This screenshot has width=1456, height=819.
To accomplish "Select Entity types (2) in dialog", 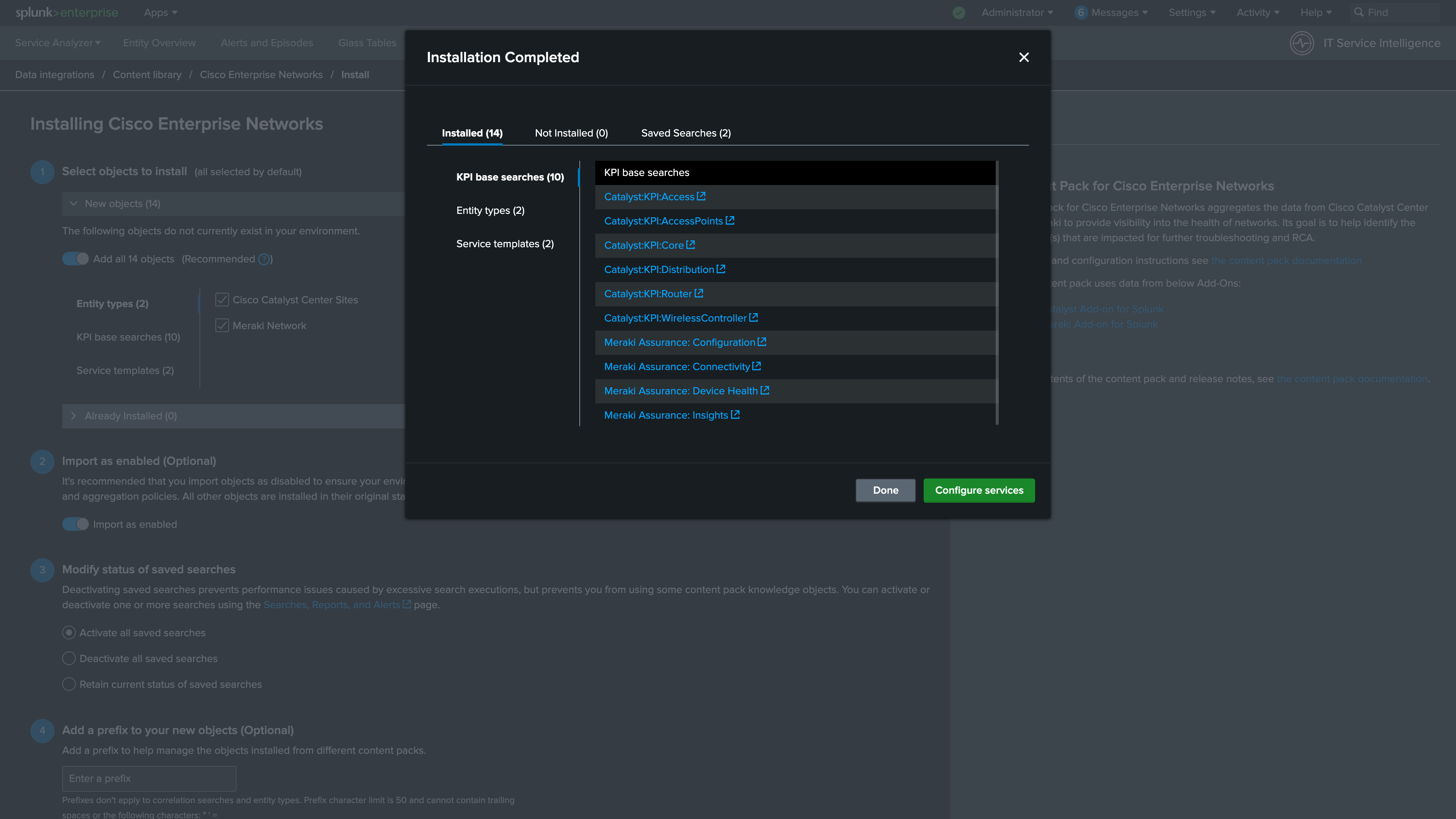I will point(490,210).
